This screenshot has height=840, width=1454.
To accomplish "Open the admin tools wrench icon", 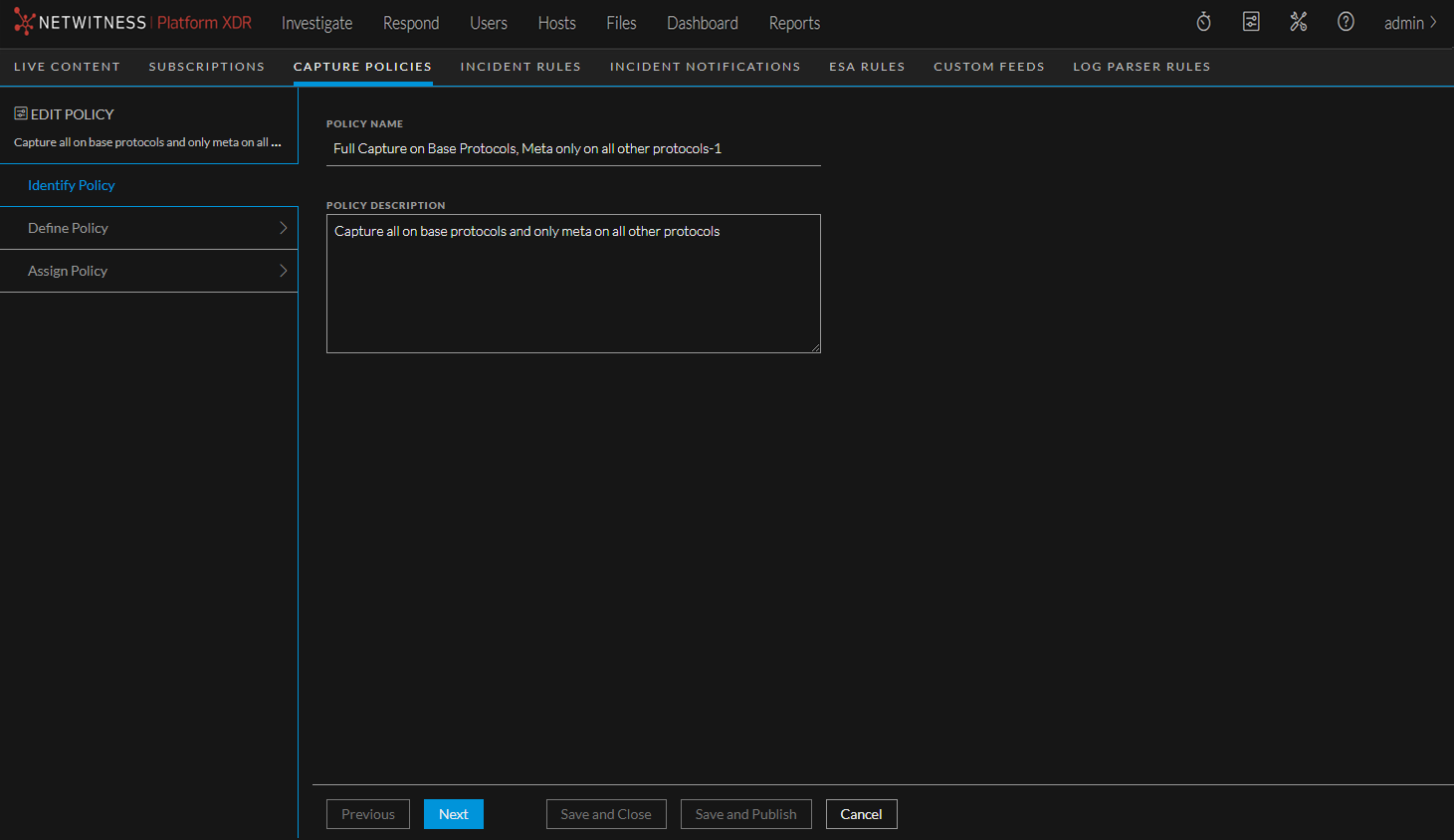I will click(x=1299, y=22).
